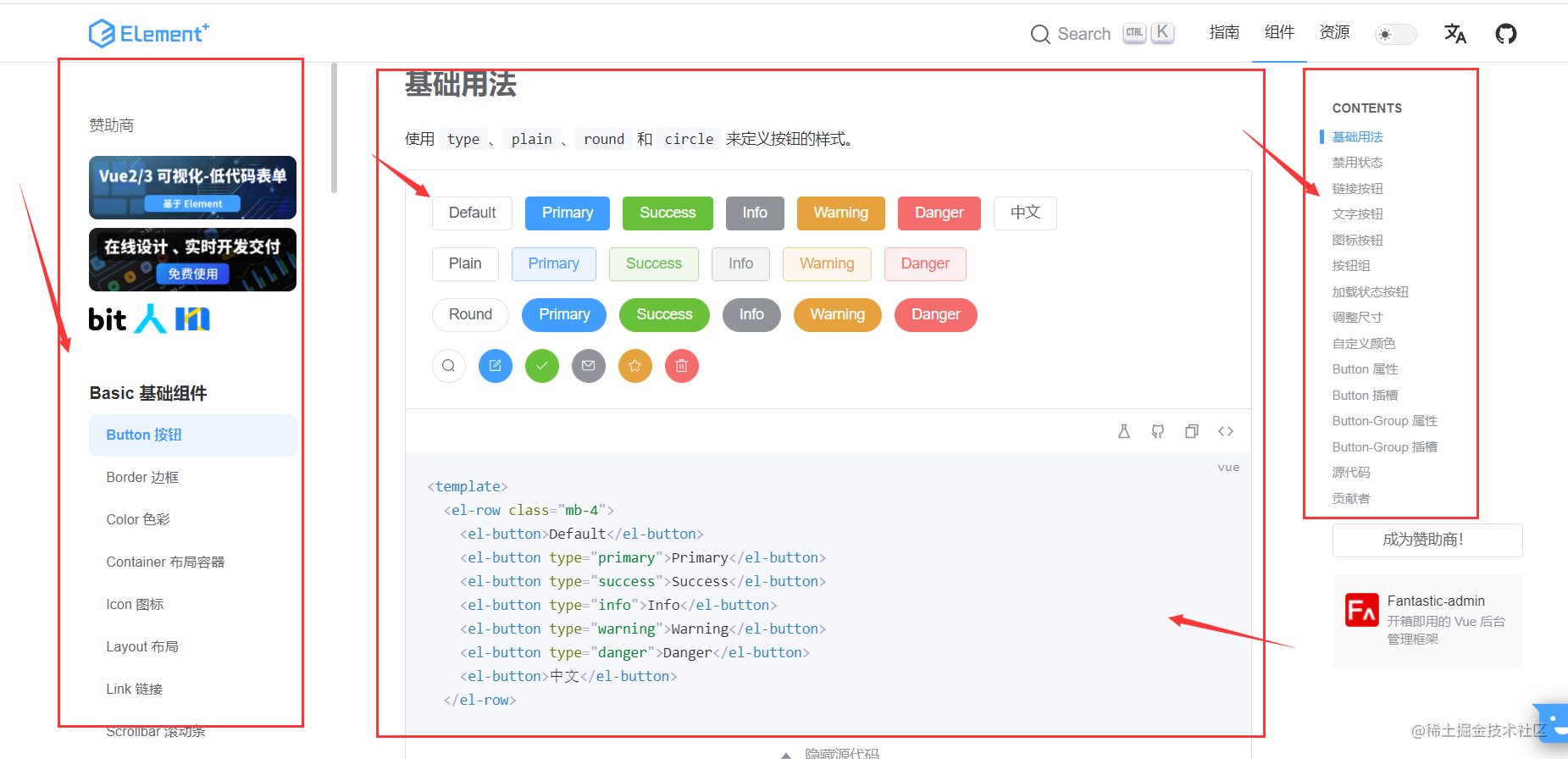This screenshot has width=1568, height=759.
Task: Copy the example code
Action: pyautogui.click(x=1192, y=431)
